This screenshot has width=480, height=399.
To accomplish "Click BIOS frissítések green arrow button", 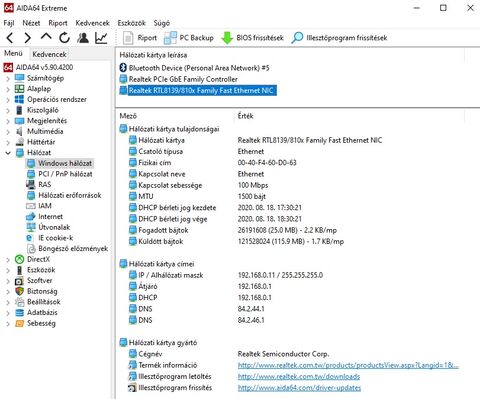I will [252, 38].
